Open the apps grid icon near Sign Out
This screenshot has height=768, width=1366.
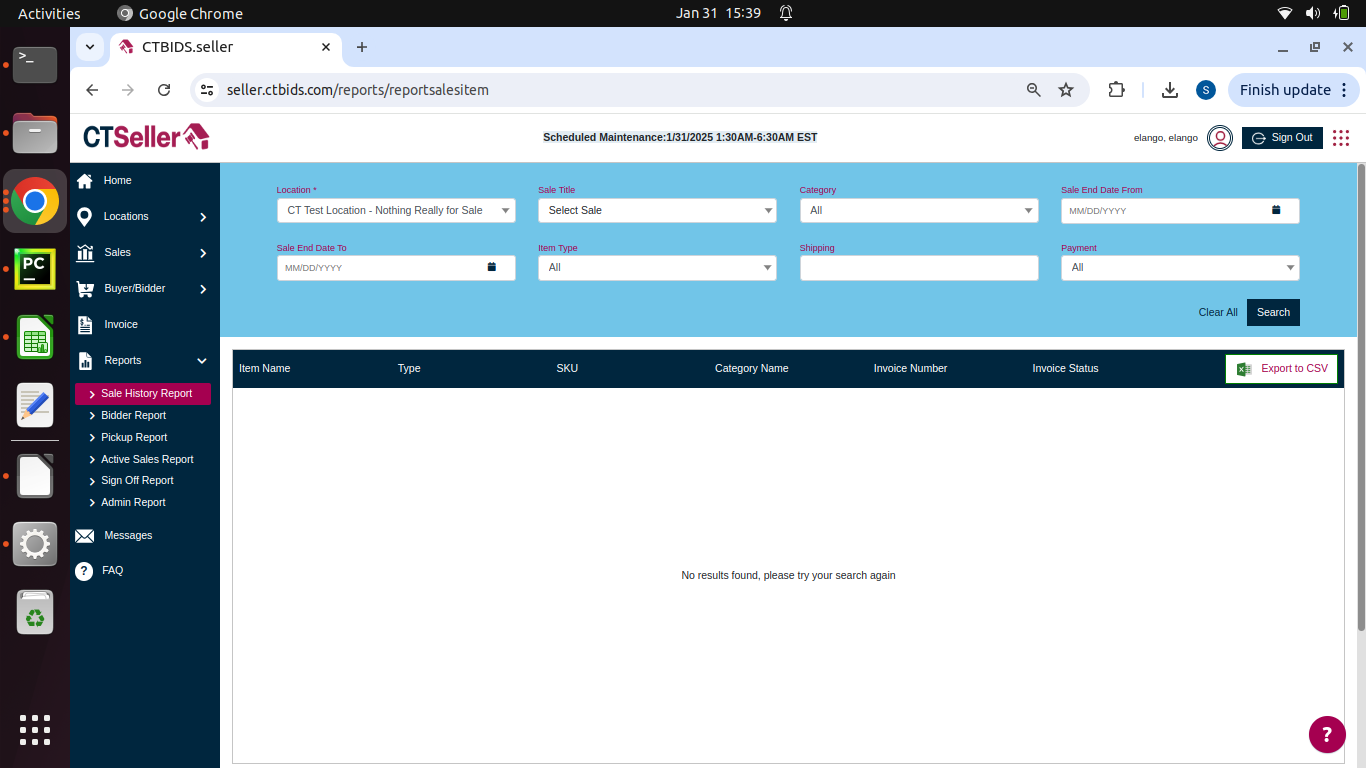point(1341,138)
